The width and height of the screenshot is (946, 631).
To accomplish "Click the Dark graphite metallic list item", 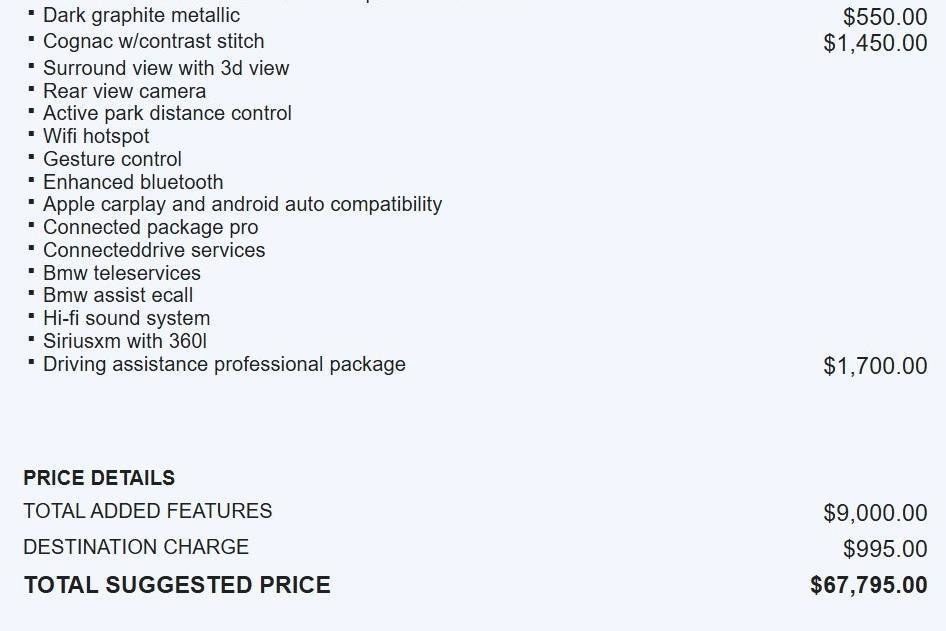I will 141,16.
